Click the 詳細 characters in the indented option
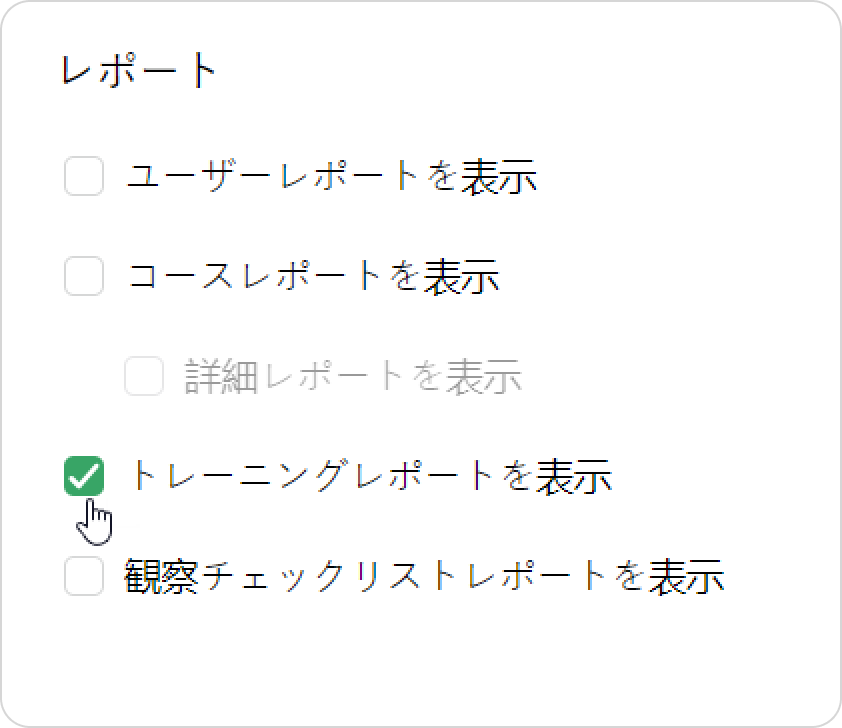842x728 pixels. pyautogui.click(x=221, y=376)
